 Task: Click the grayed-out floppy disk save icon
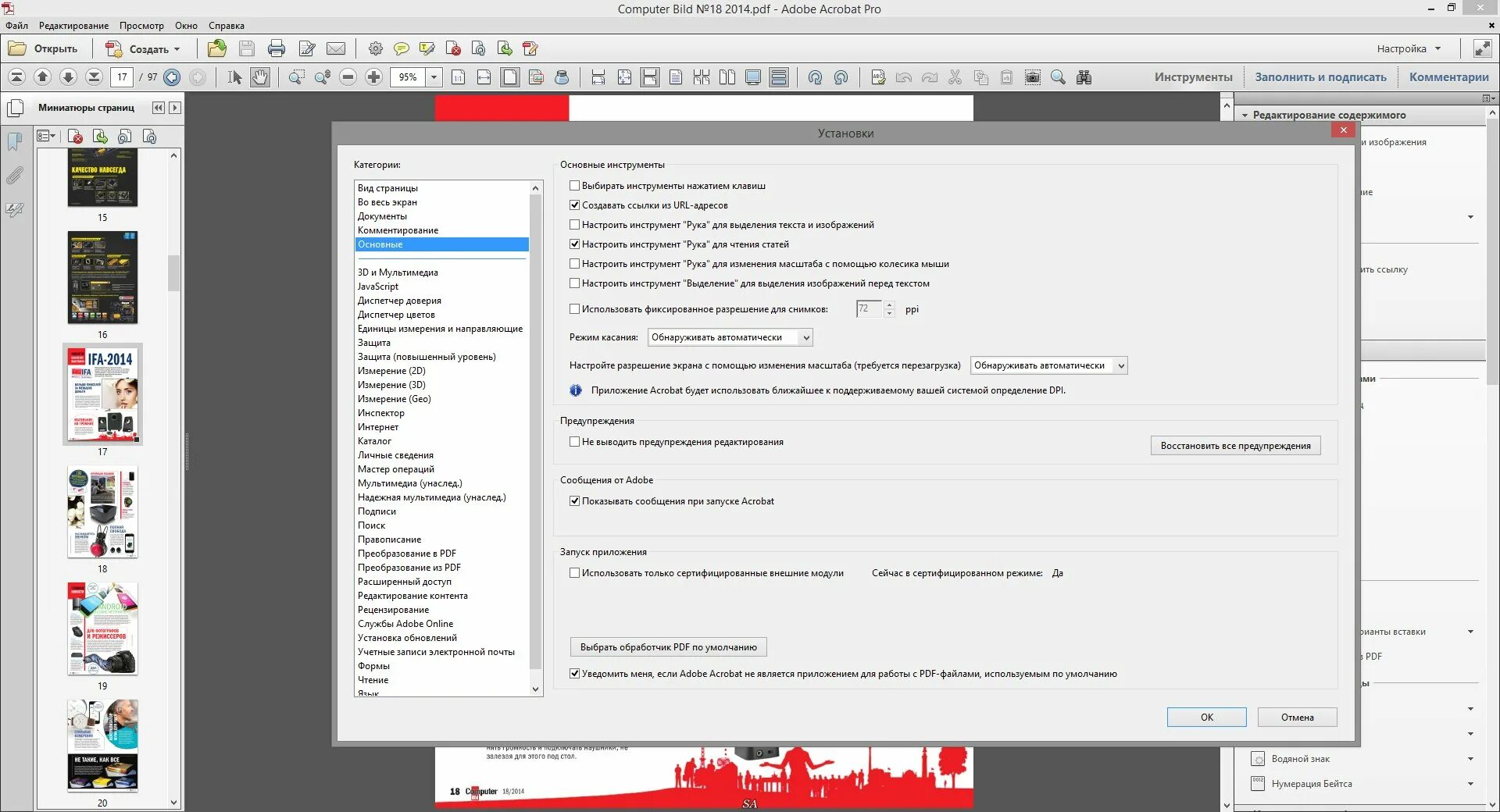247,48
